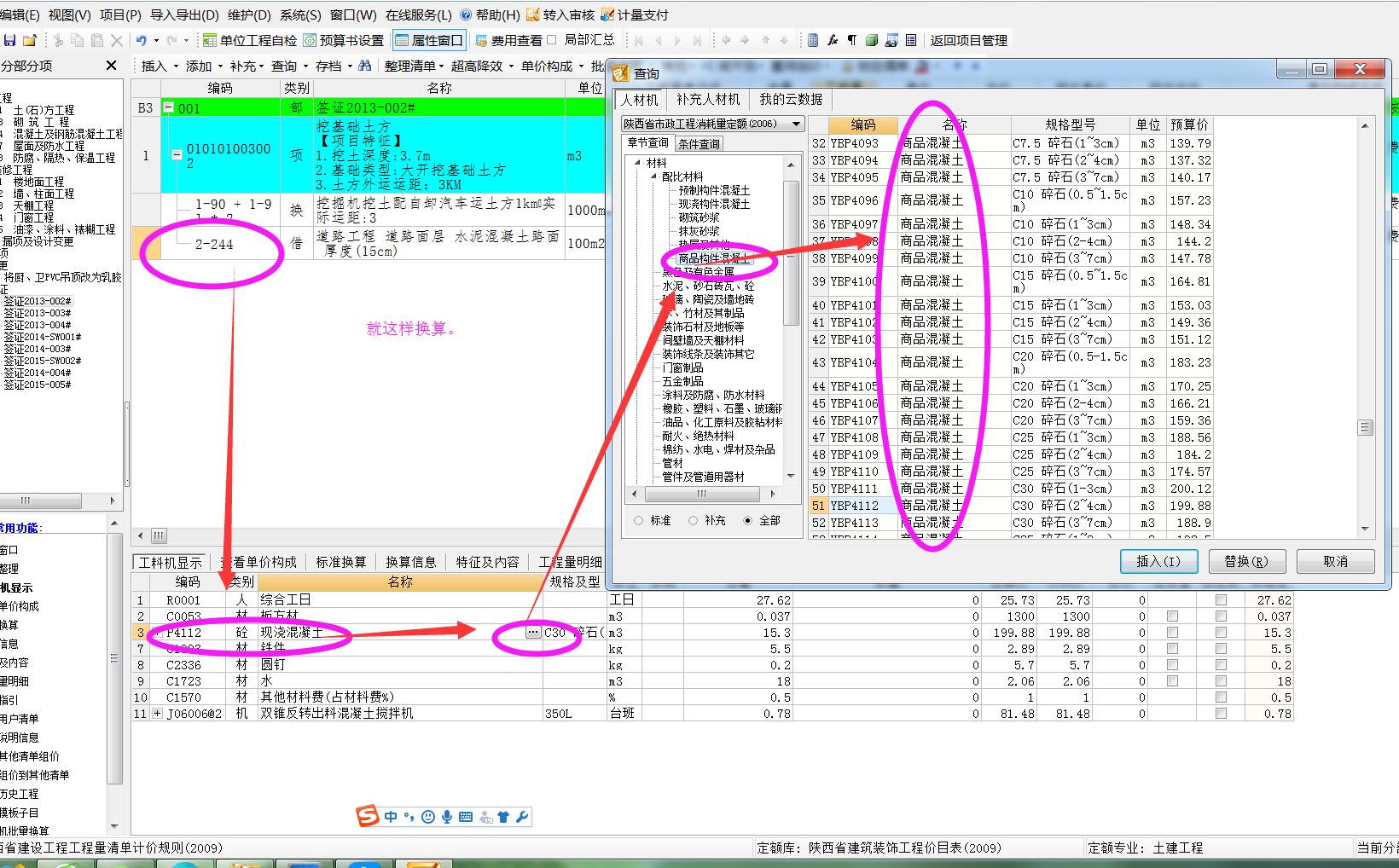Viewport: 1399px width, 868px height.
Task: Click the fx formula icon
Action: pyautogui.click(x=833, y=40)
